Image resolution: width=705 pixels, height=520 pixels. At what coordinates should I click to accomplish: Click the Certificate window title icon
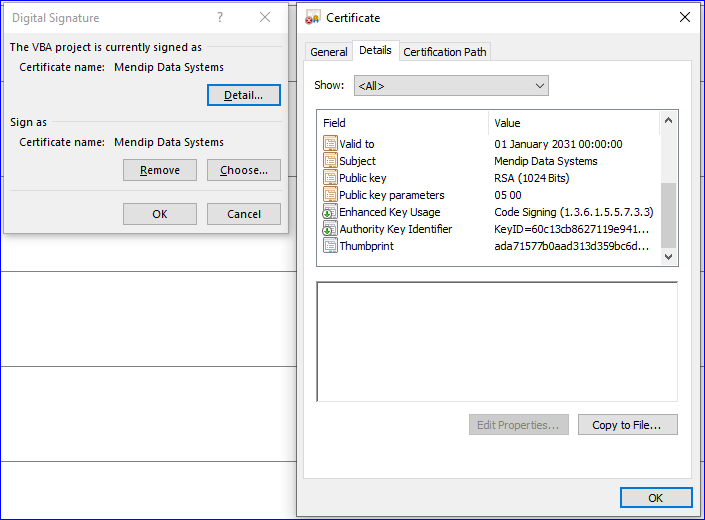tap(312, 18)
